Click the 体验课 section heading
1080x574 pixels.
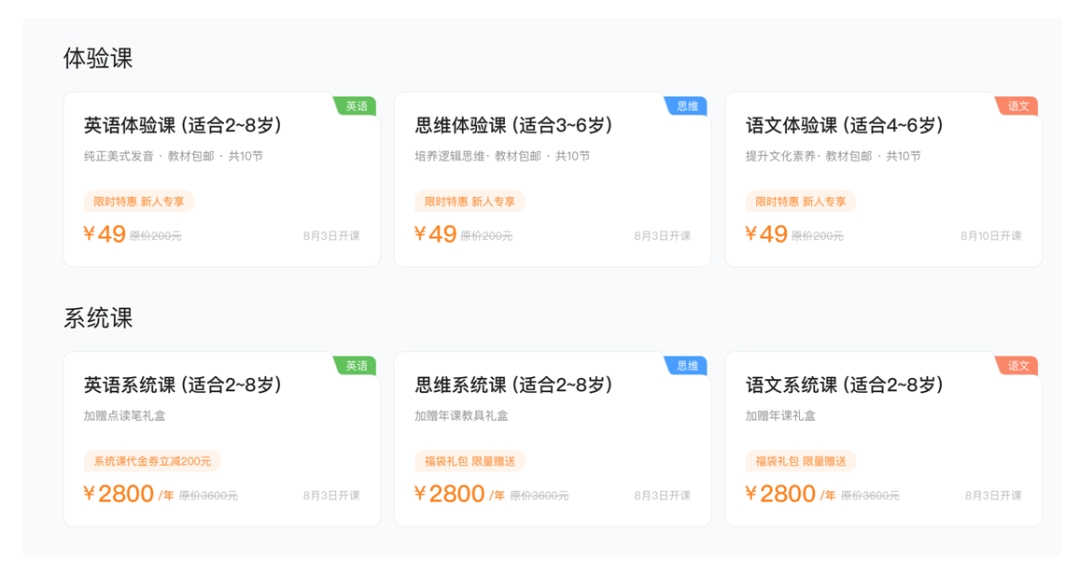tap(98, 59)
